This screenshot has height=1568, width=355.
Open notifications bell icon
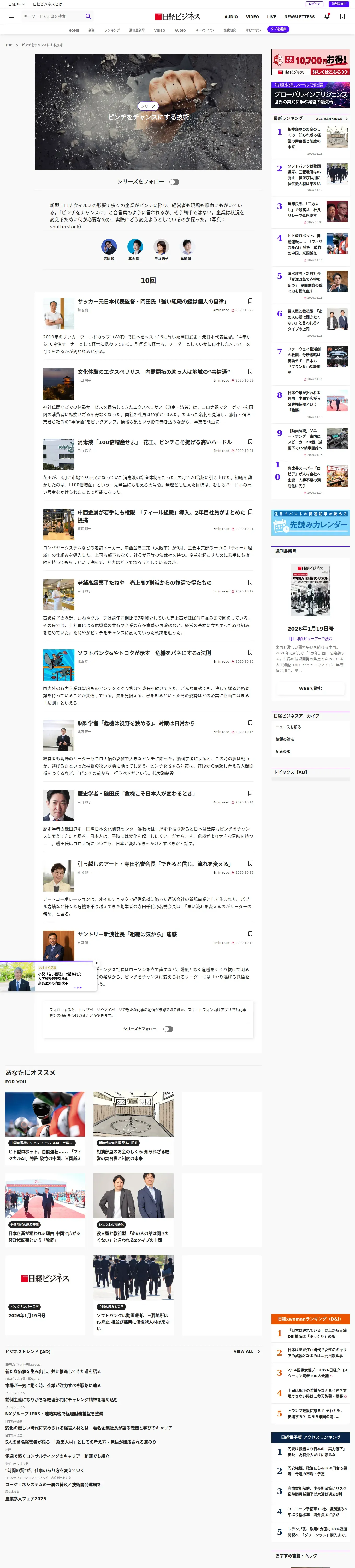[x=327, y=16]
